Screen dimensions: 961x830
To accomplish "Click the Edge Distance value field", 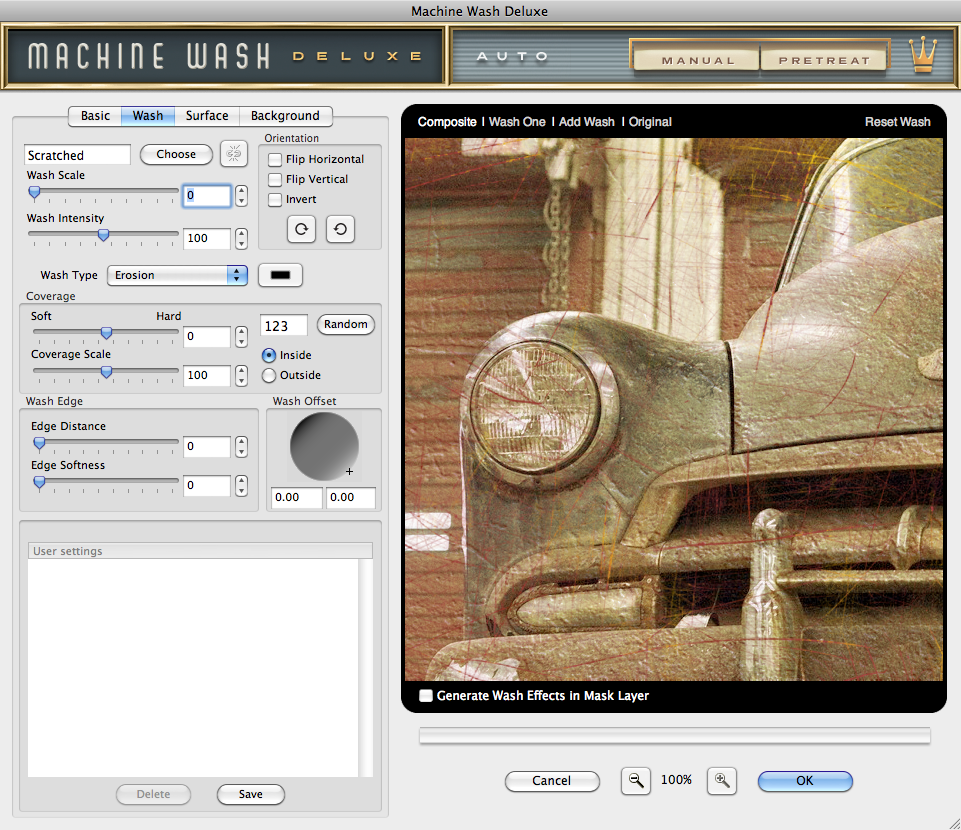I will tap(207, 447).
